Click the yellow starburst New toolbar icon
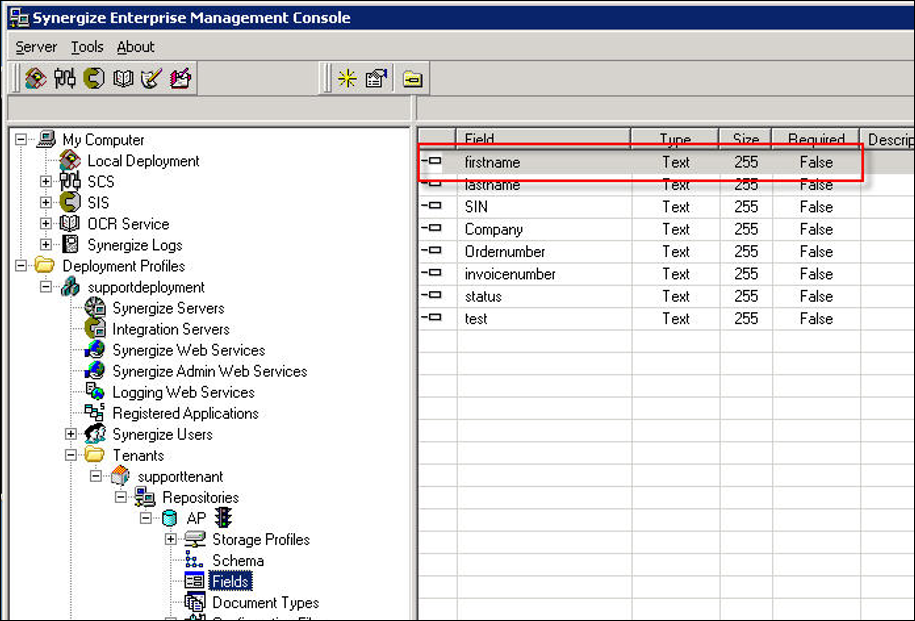This screenshot has width=915, height=621. 347,78
